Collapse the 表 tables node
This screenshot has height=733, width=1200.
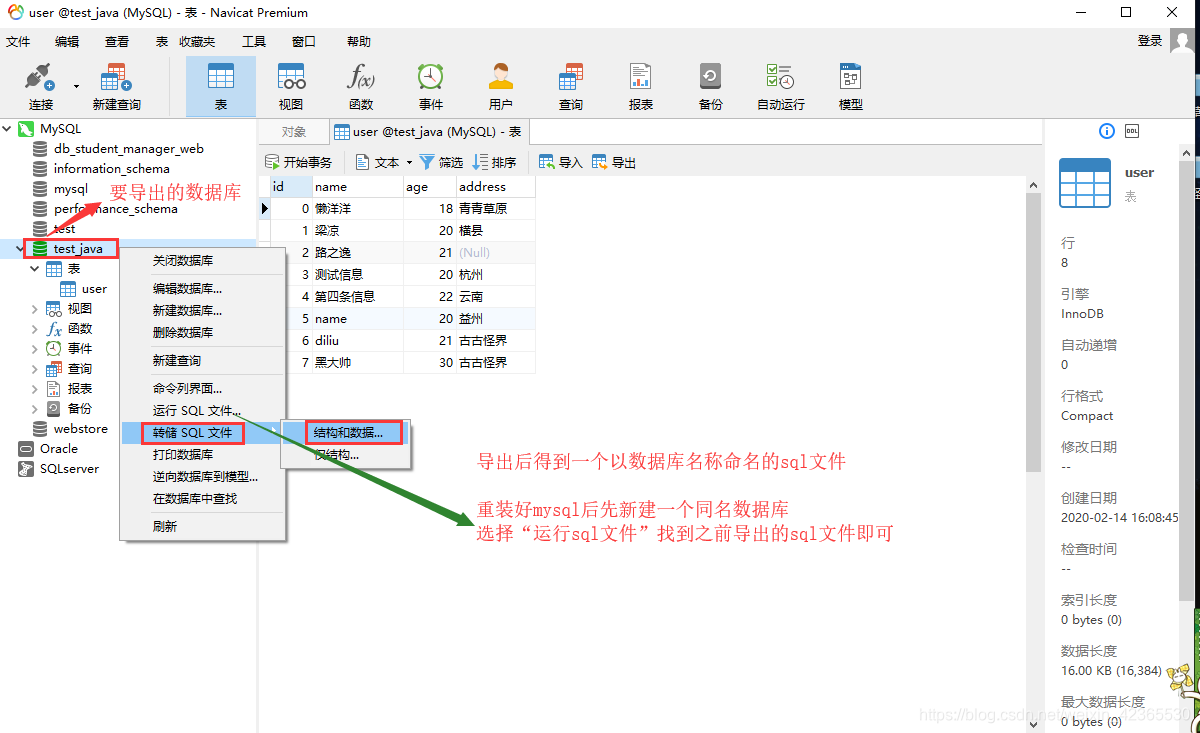[x=36, y=269]
